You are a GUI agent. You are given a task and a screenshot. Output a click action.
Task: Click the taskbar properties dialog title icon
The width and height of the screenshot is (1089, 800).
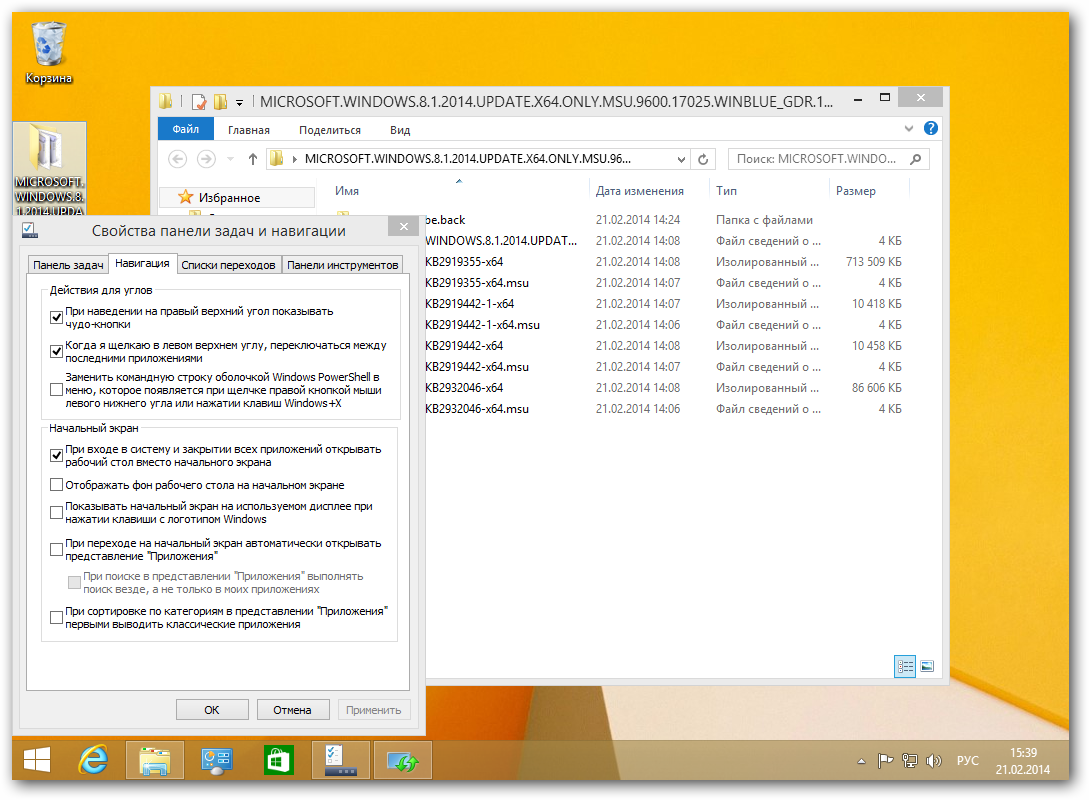pyautogui.click(x=30, y=230)
